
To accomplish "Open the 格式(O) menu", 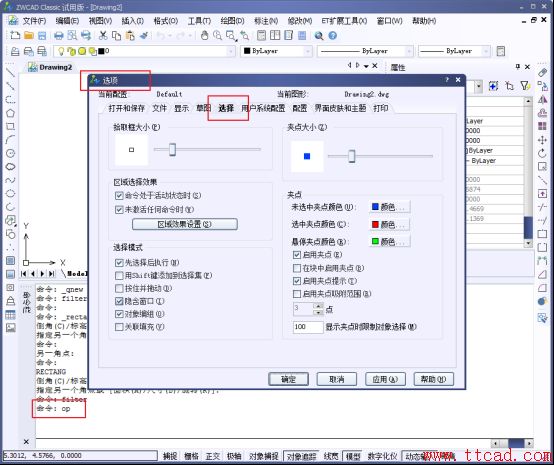I will (166, 21).
